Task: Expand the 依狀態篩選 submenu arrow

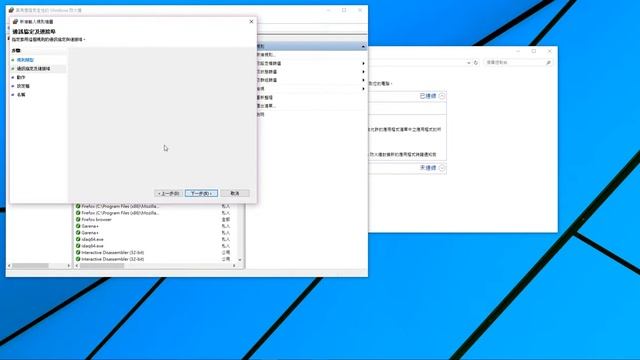Action: [363, 72]
